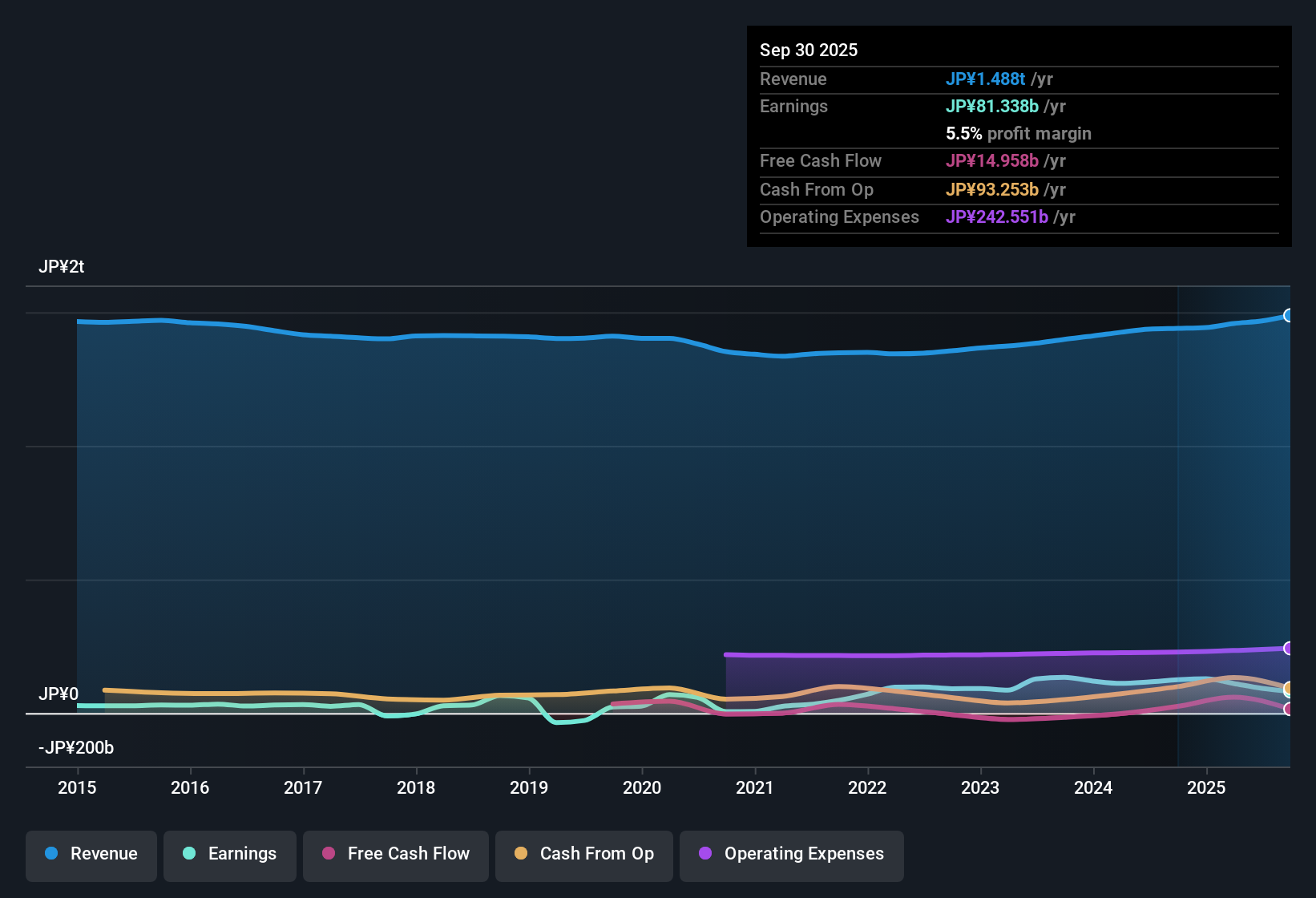The width and height of the screenshot is (1316, 898).
Task: Click the 2024 x-axis year label
Action: point(1093,787)
